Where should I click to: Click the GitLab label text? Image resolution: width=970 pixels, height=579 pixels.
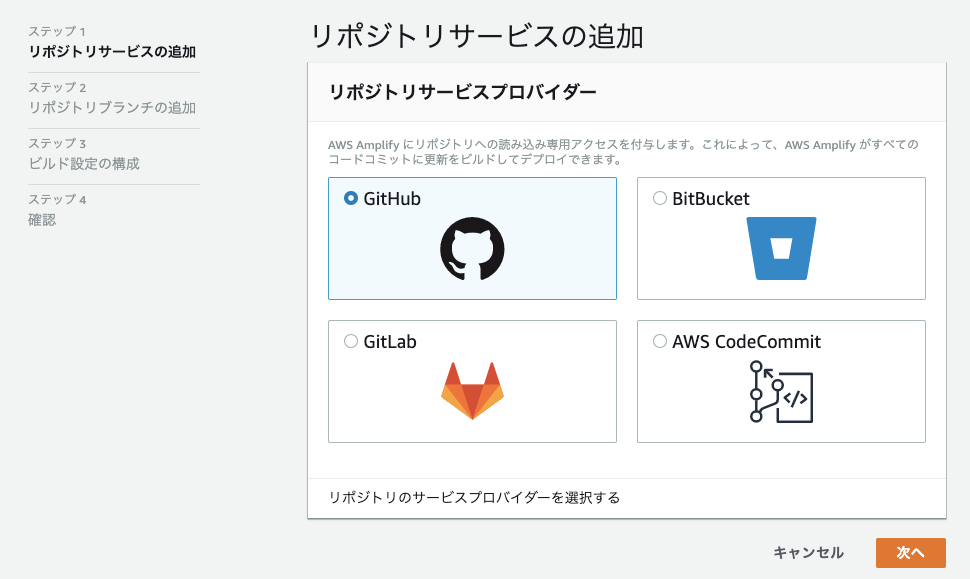[x=390, y=341]
